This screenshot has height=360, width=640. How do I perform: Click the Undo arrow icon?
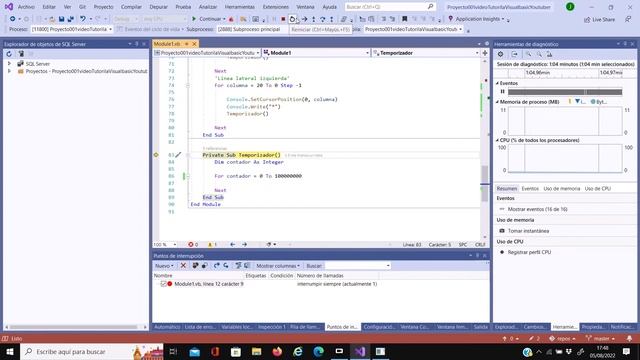[x=83, y=19]
